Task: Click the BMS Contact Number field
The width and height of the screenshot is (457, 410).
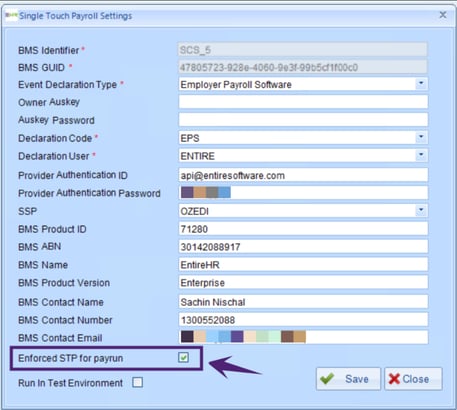Action: [x=303, y=320]
